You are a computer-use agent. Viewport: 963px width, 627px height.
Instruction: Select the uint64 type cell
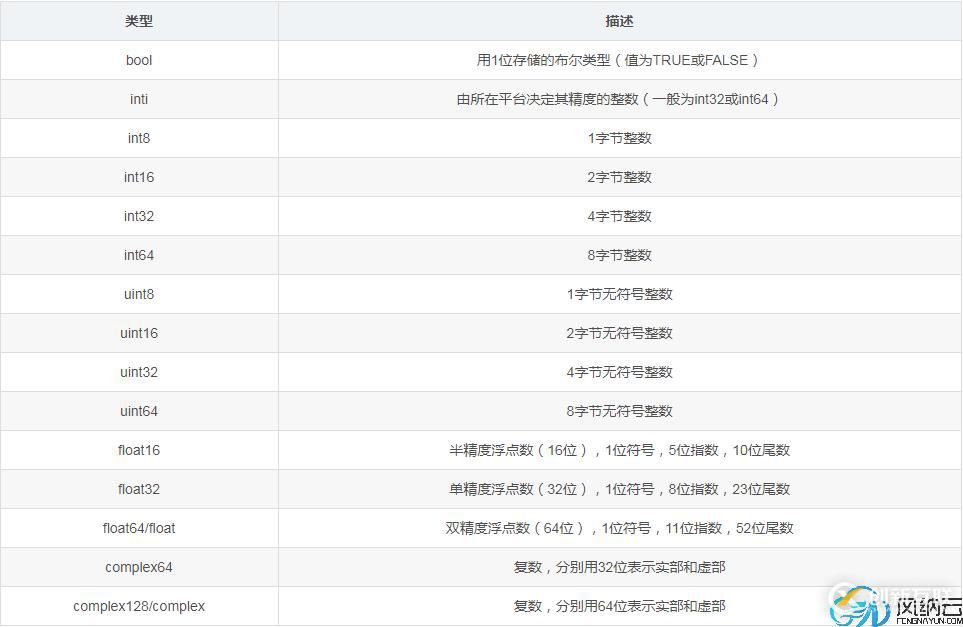point(139,411)
